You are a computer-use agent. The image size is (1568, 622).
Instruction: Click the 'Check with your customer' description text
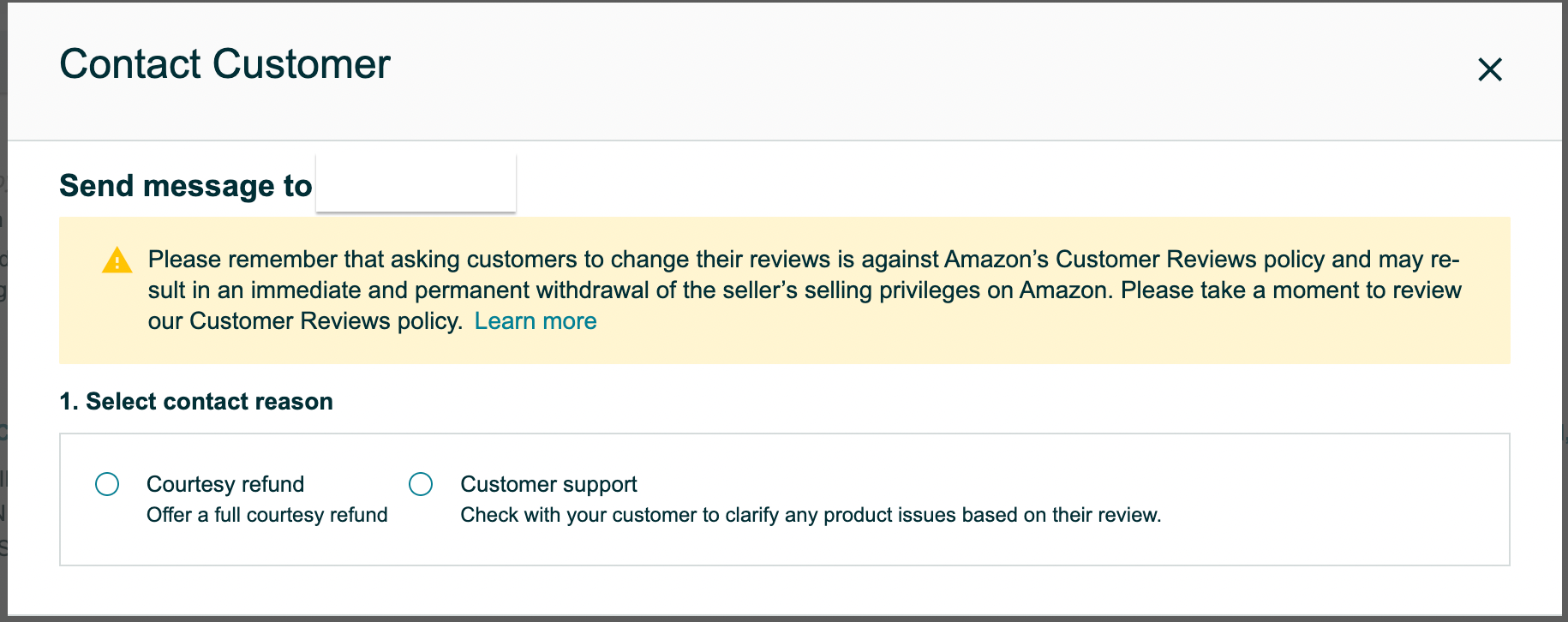pyautogui.click(x=811, y=515)
